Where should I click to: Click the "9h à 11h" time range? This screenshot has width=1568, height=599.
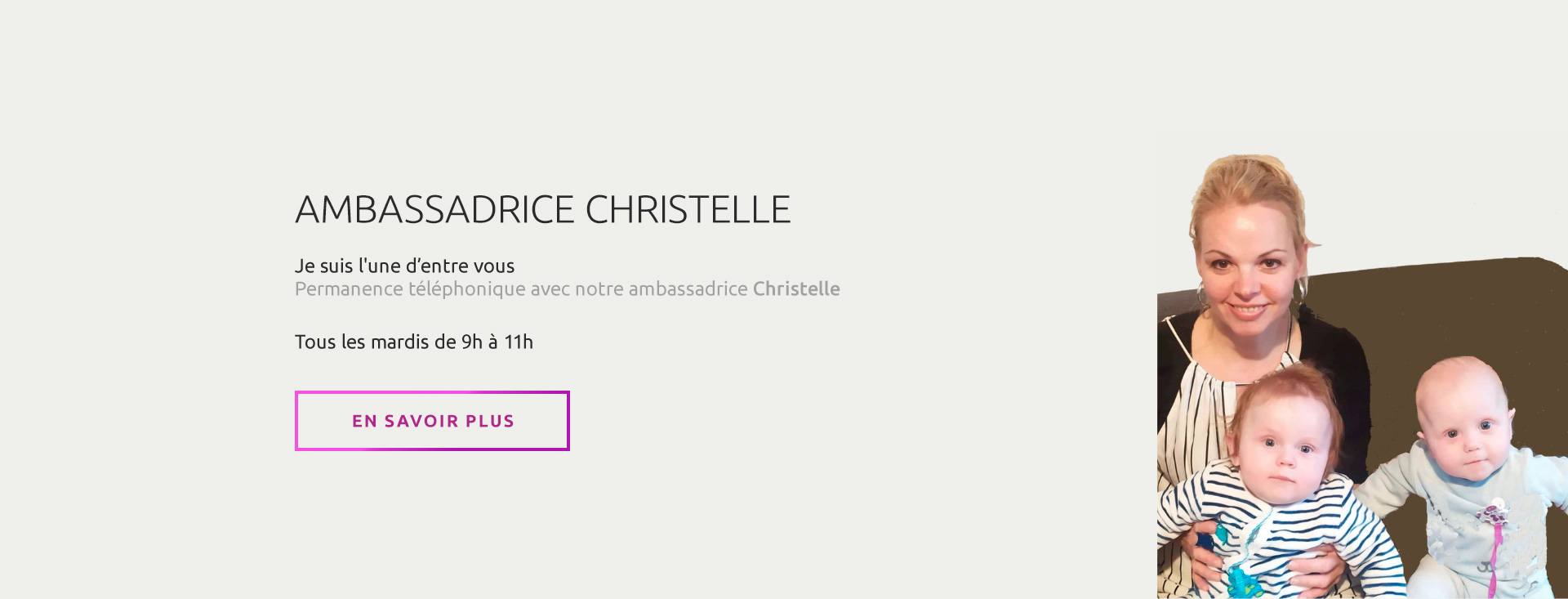tap(497, 342)
